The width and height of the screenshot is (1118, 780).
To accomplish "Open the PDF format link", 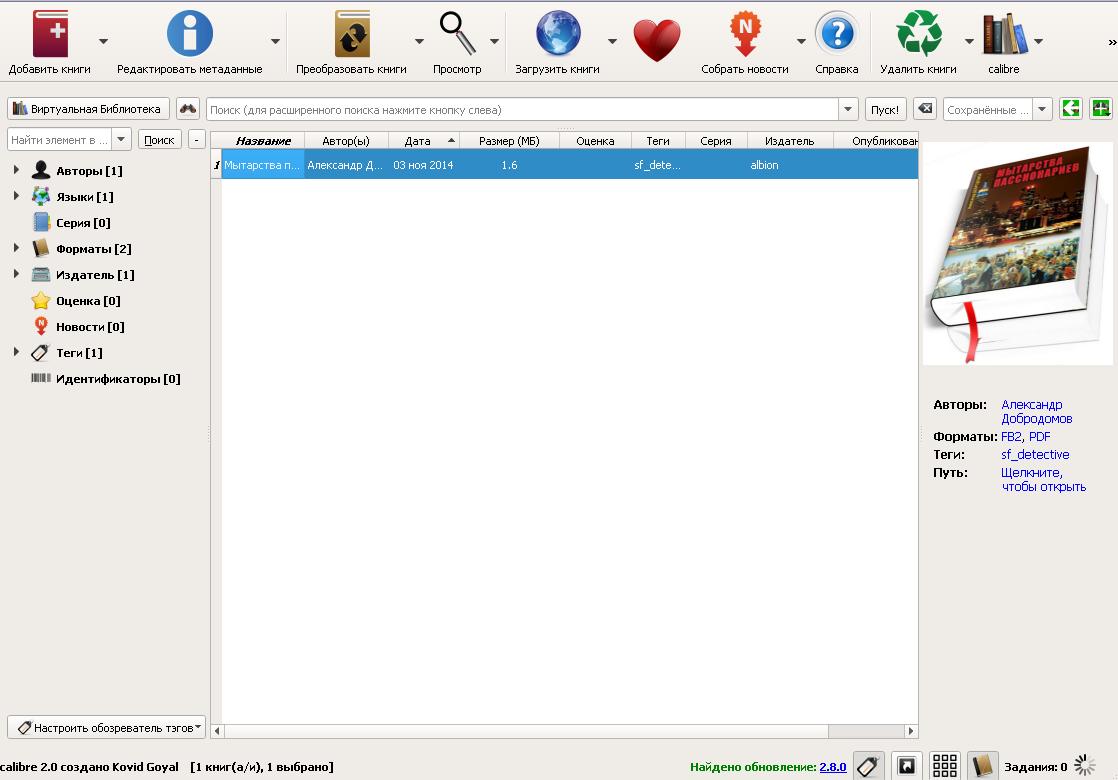I will click(1039, 437).
